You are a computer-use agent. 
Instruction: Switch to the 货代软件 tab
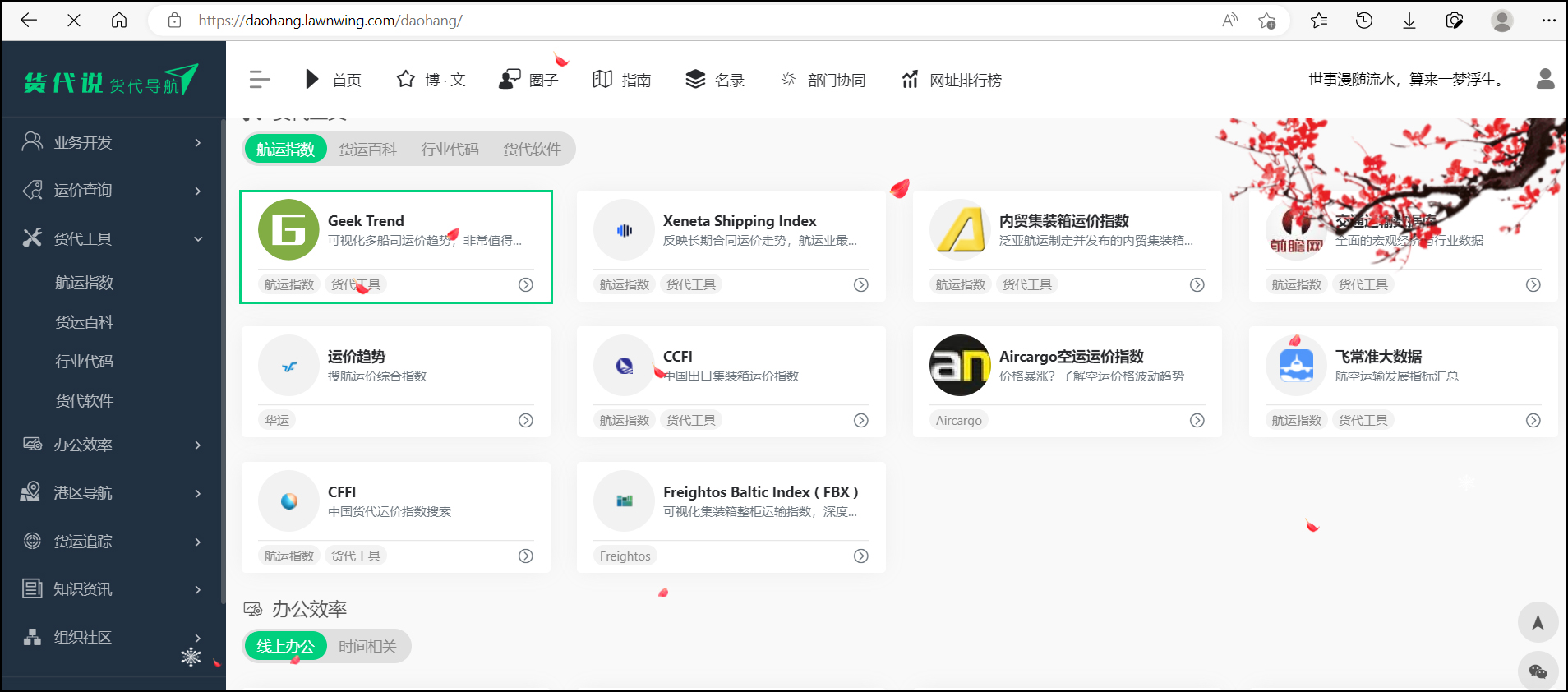533,149
